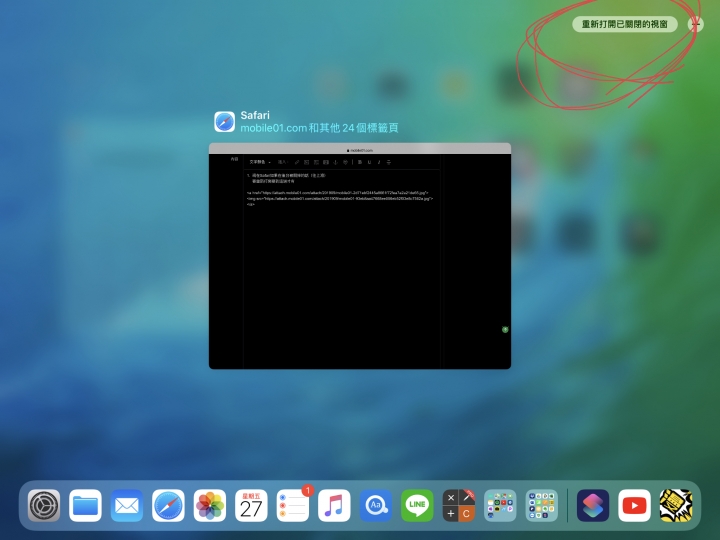This screenshot has width=720, height=540.
Task: Select the 'mobile01.com 和其他 24 個標籤頁' label
Action: coord(319,128)
